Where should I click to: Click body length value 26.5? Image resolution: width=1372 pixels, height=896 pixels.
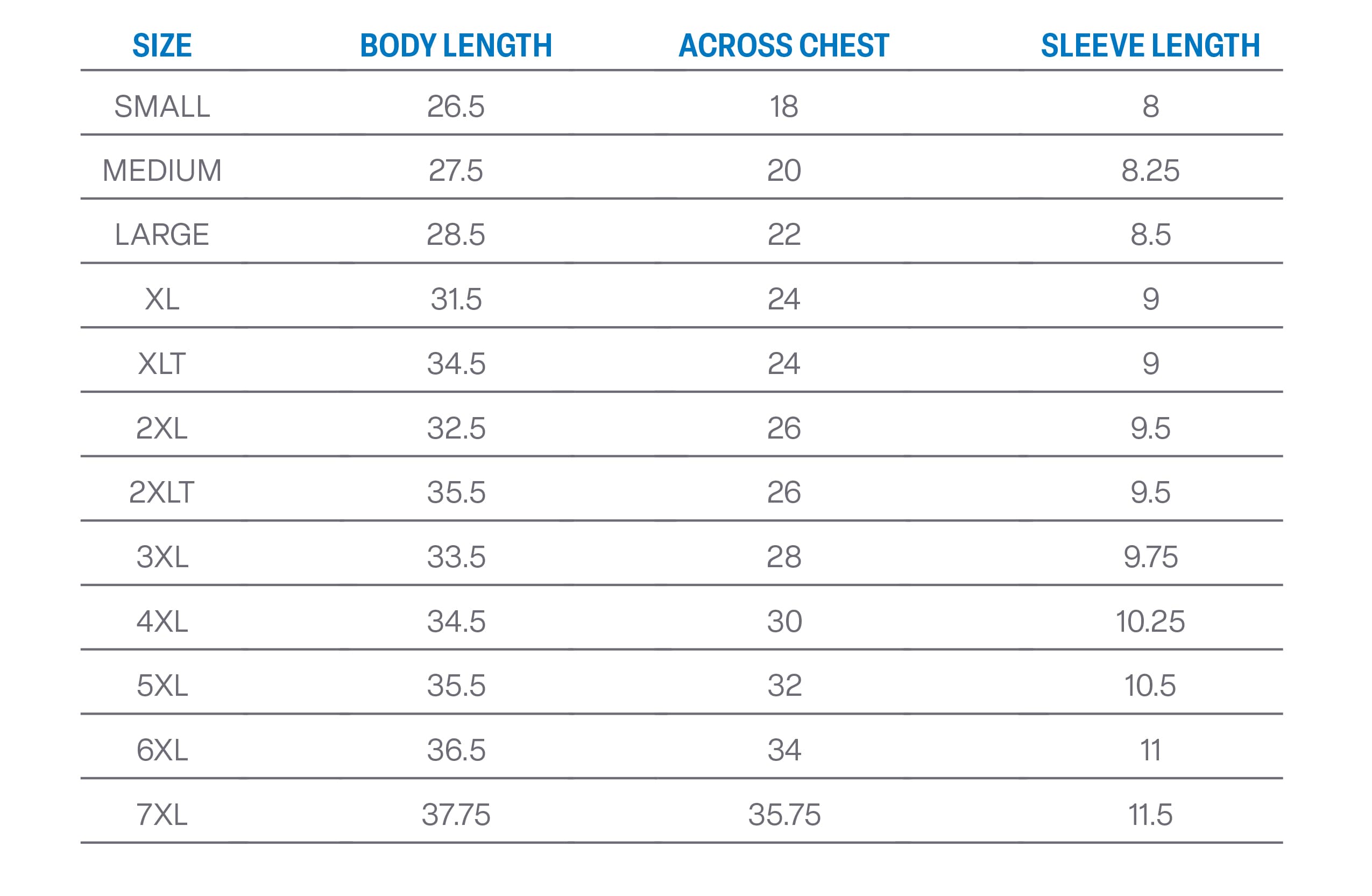pyautogui.click(x=455, y=107)
